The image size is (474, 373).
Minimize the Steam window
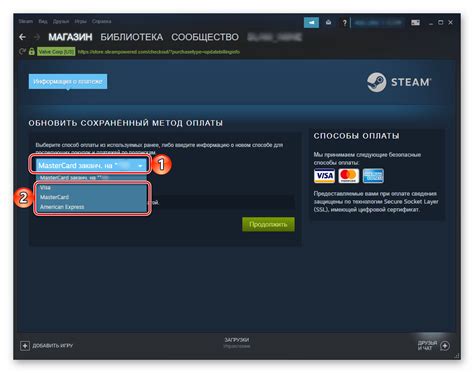[x=431, y=23]
